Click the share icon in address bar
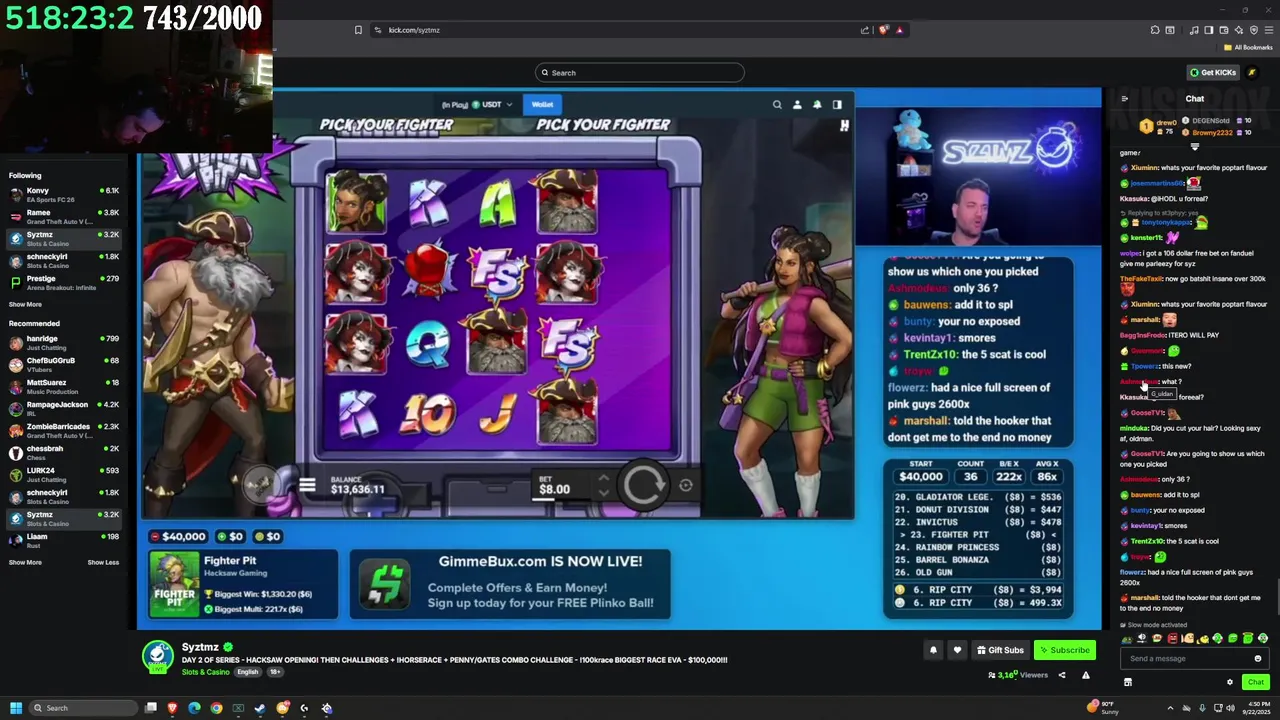Screen dimensions: 1280x720 point(865,30)
